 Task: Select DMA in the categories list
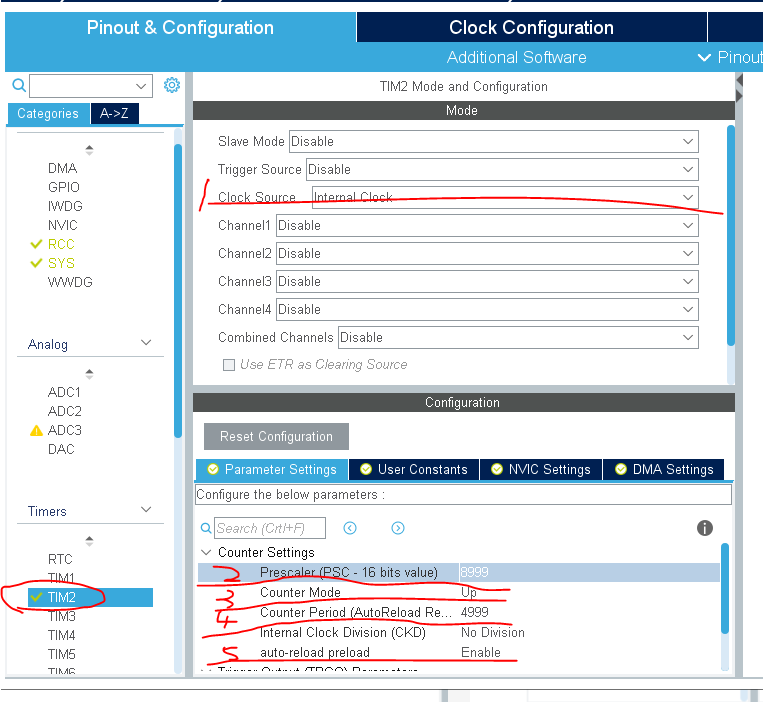[x=62, y=168]
